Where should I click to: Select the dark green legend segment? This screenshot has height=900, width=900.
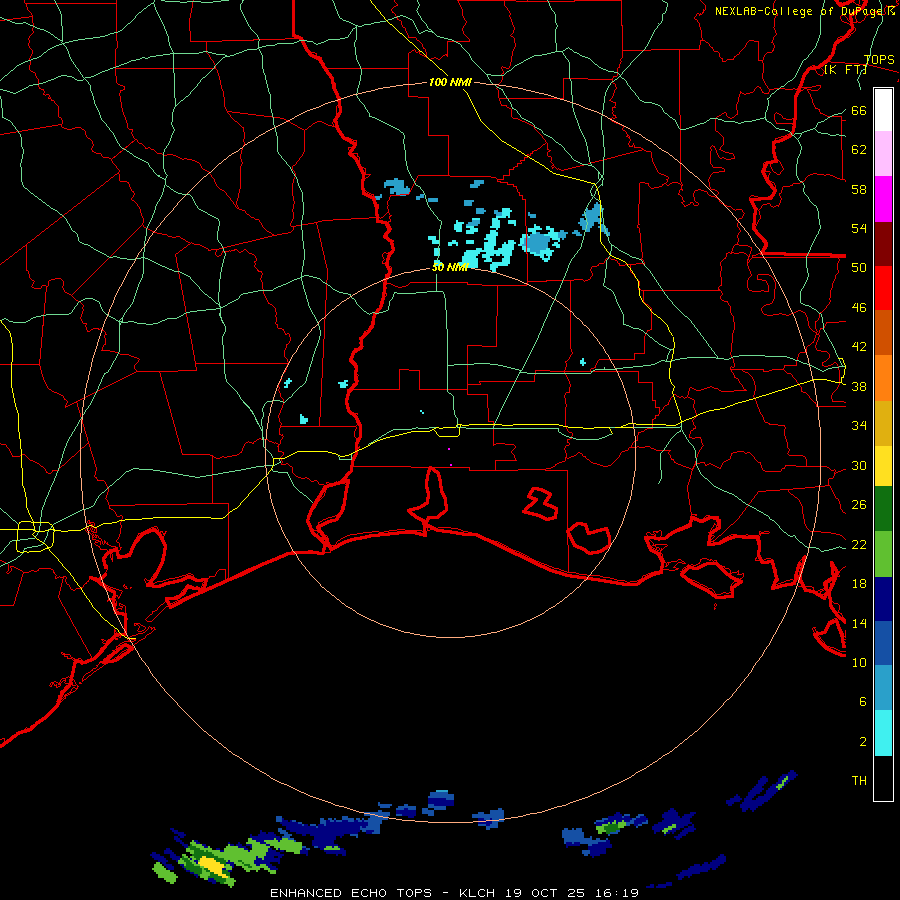pos(883,509)
